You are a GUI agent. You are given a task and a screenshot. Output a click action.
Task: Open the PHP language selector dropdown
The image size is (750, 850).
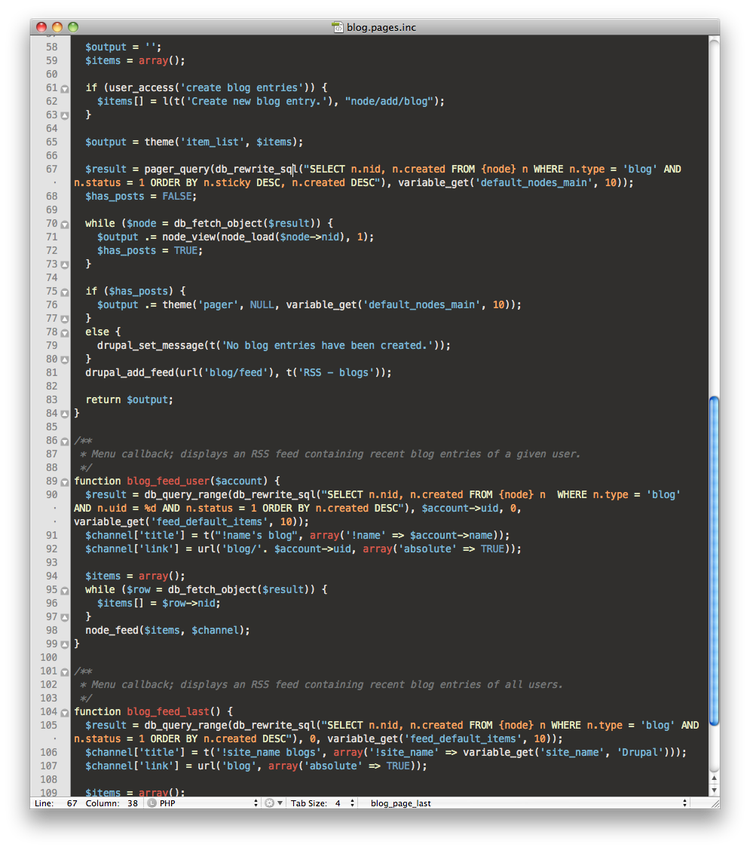[204, 803]
